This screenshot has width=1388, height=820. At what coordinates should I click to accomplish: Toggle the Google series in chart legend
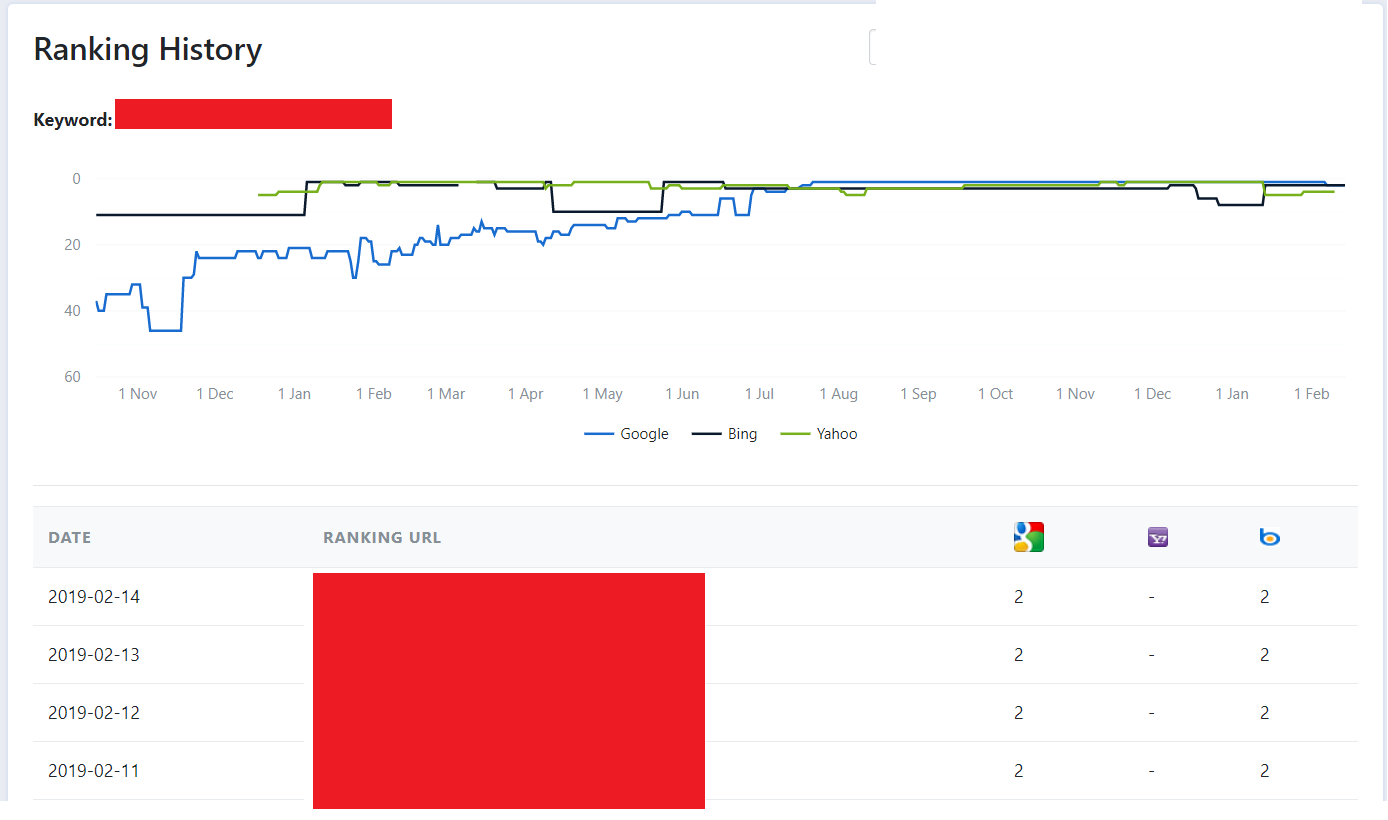[626, 434]
